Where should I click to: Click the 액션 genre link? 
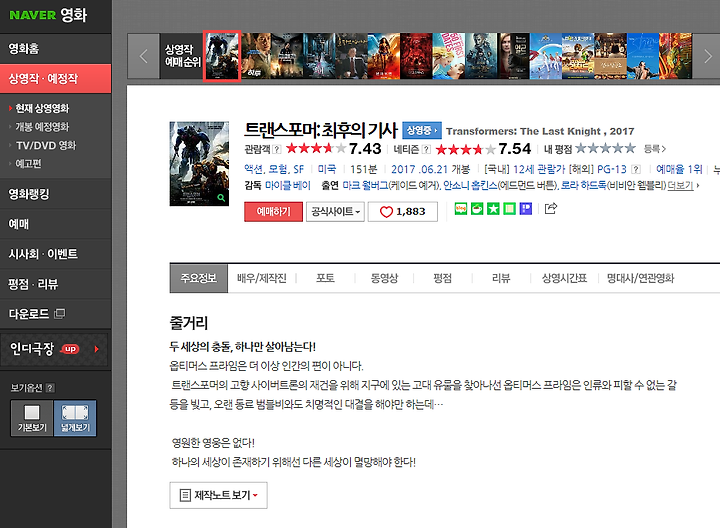[253, 169]
